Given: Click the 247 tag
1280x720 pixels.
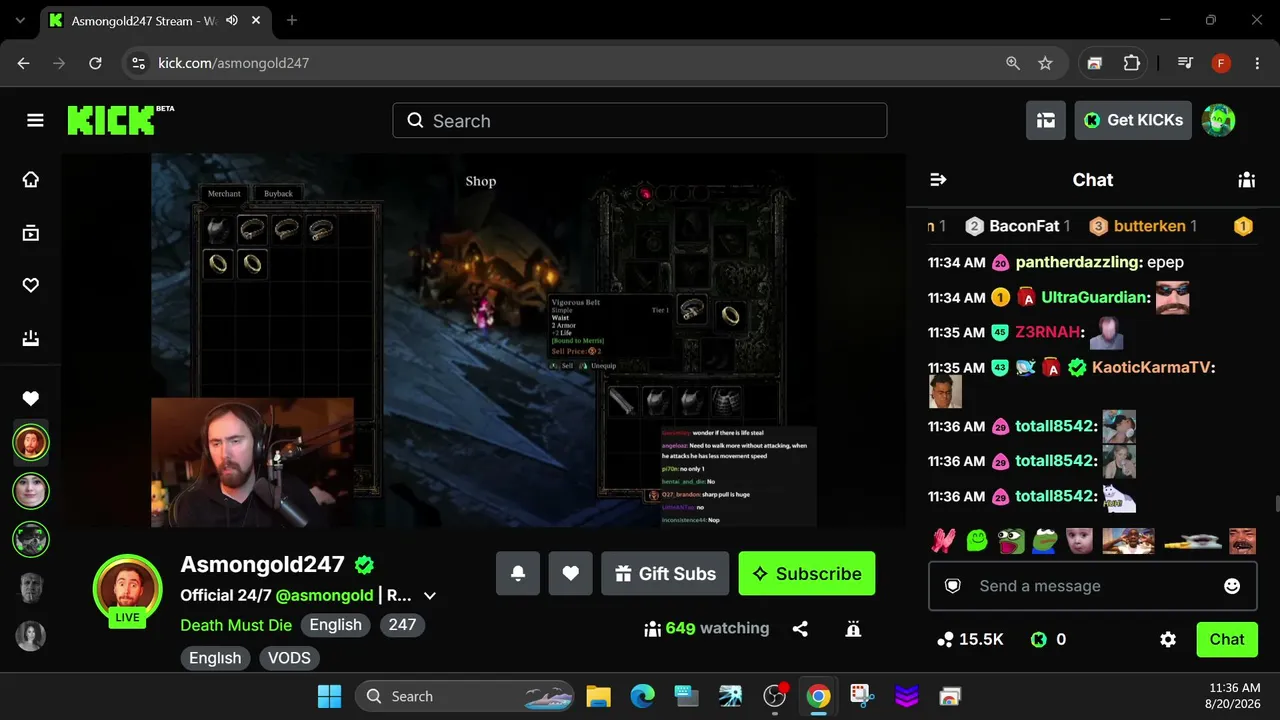Looking at the screenshot, I should click(402, 625).
